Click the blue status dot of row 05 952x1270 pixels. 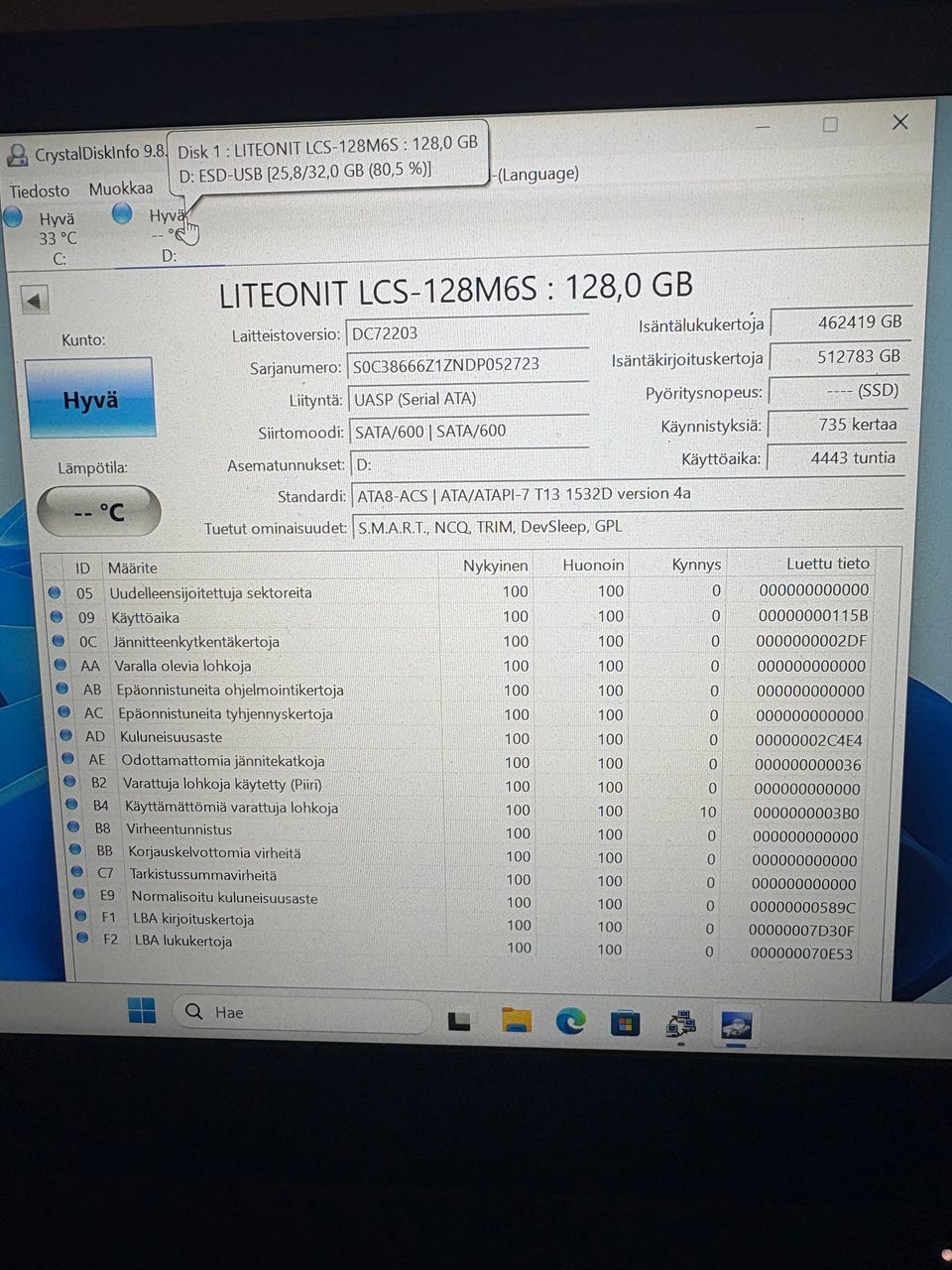(x=54, y=591)
